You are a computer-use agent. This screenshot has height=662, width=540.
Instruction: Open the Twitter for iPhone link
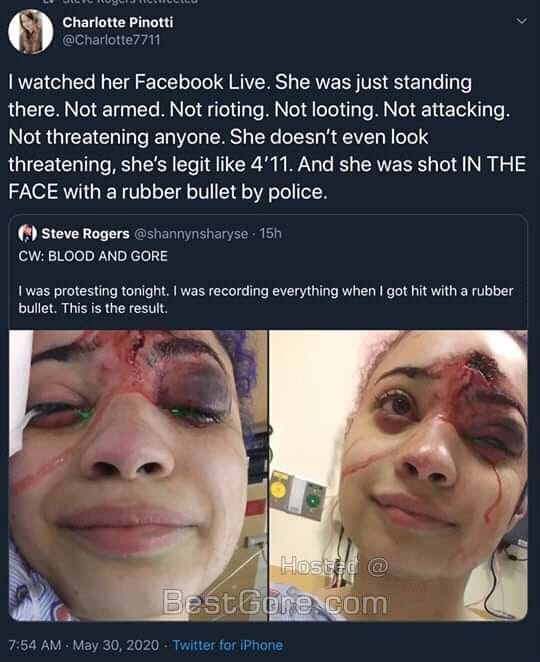[x=228, y=645]
